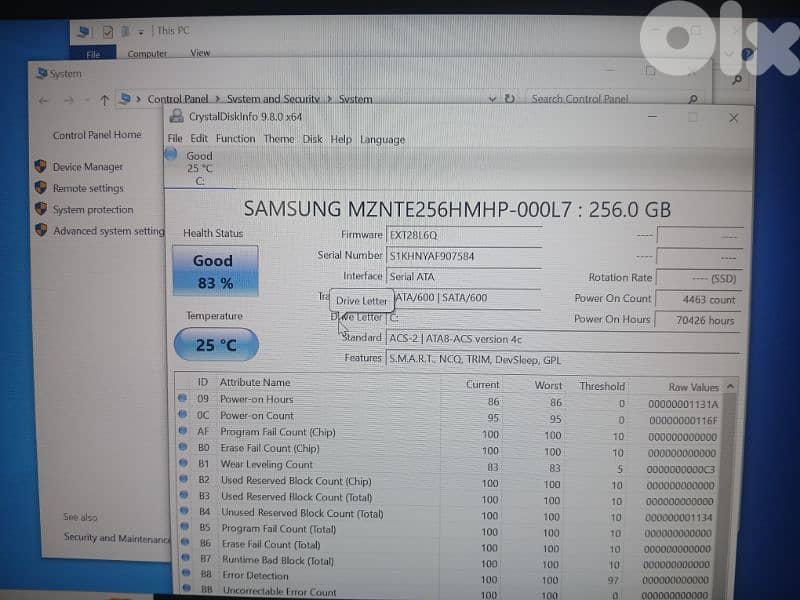Image resolution: width=800 pixels, height=600 pixels.
Task: Open Advanced system settings
Action: pyautogui.click(x=110, y=230)
